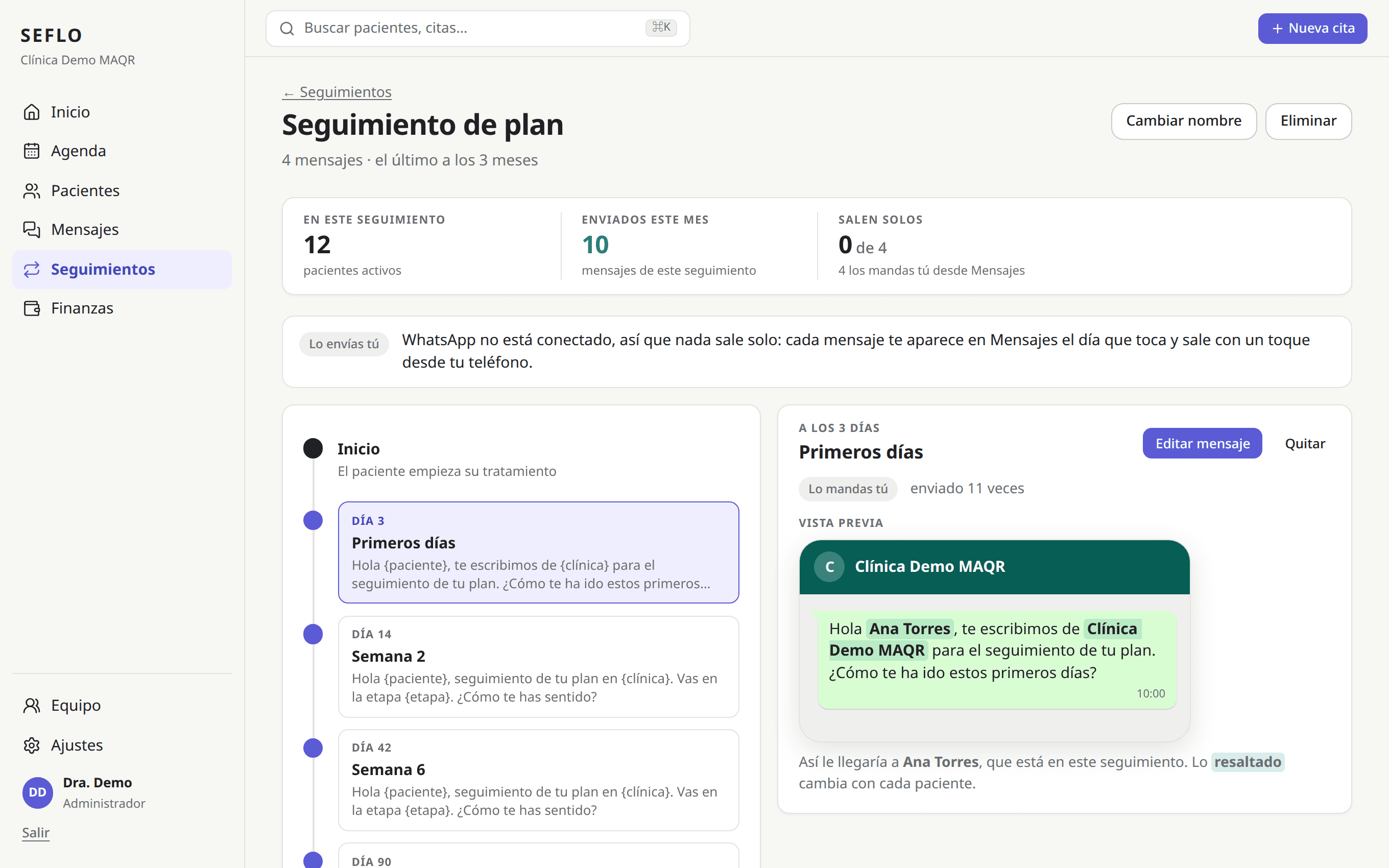Viewport: 1389px width, 868px height.
Task: Click the 10 enviados este mes value
Action: [x=595, y=245]
